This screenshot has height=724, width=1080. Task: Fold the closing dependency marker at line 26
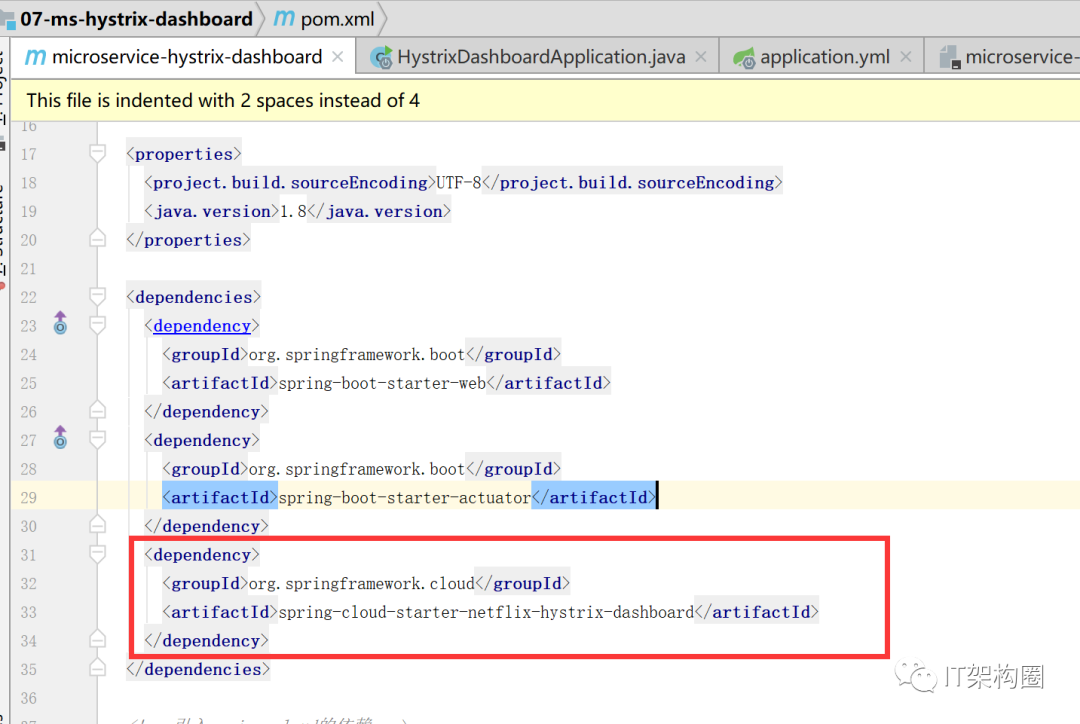coord(97,411)
